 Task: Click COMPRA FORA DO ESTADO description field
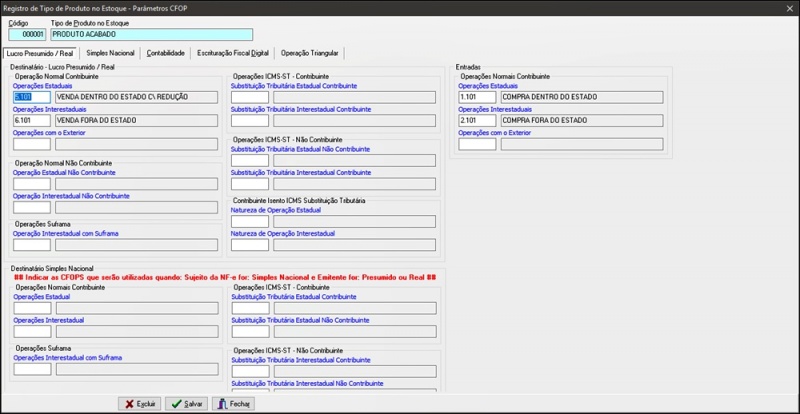(x=582, y=120)
